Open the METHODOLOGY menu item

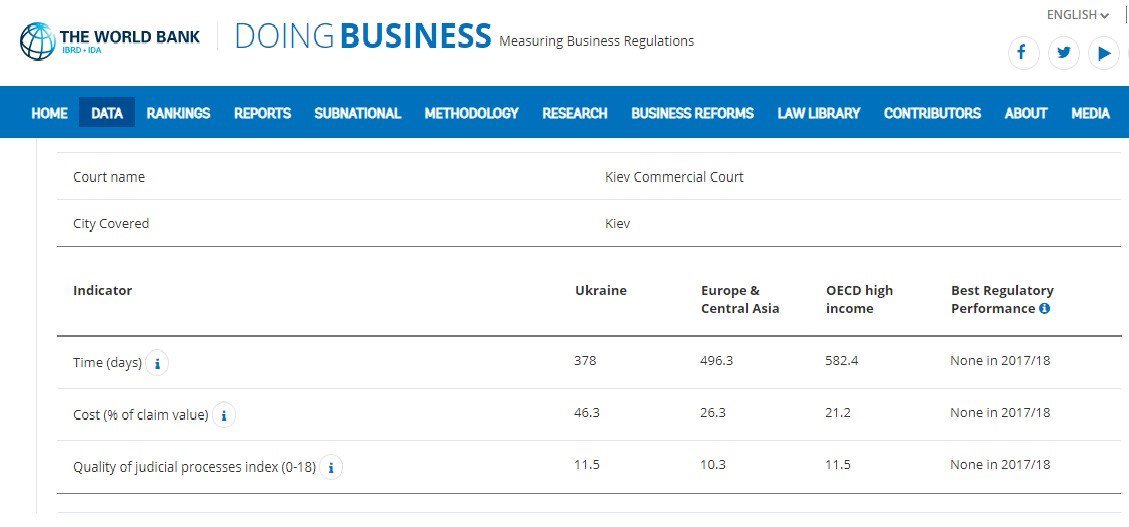click(x=472, y=113)
